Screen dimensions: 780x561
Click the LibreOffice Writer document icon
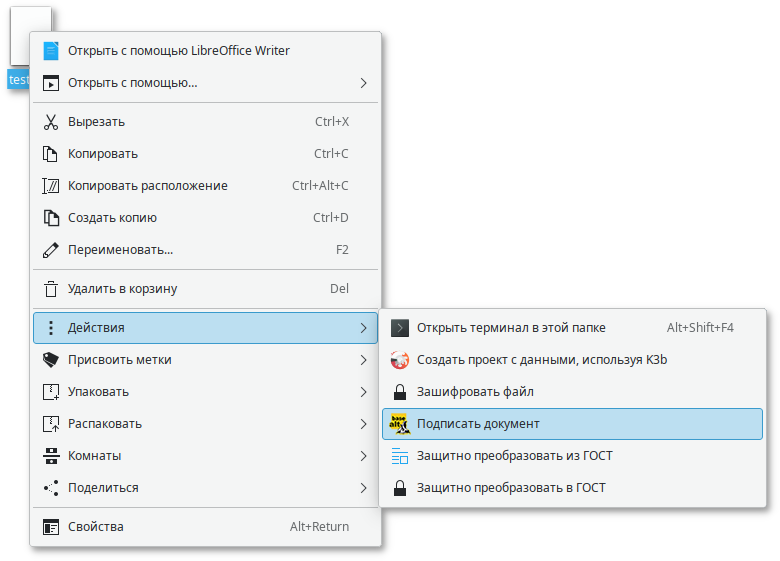pyautogui.click(x=51, y=51)
